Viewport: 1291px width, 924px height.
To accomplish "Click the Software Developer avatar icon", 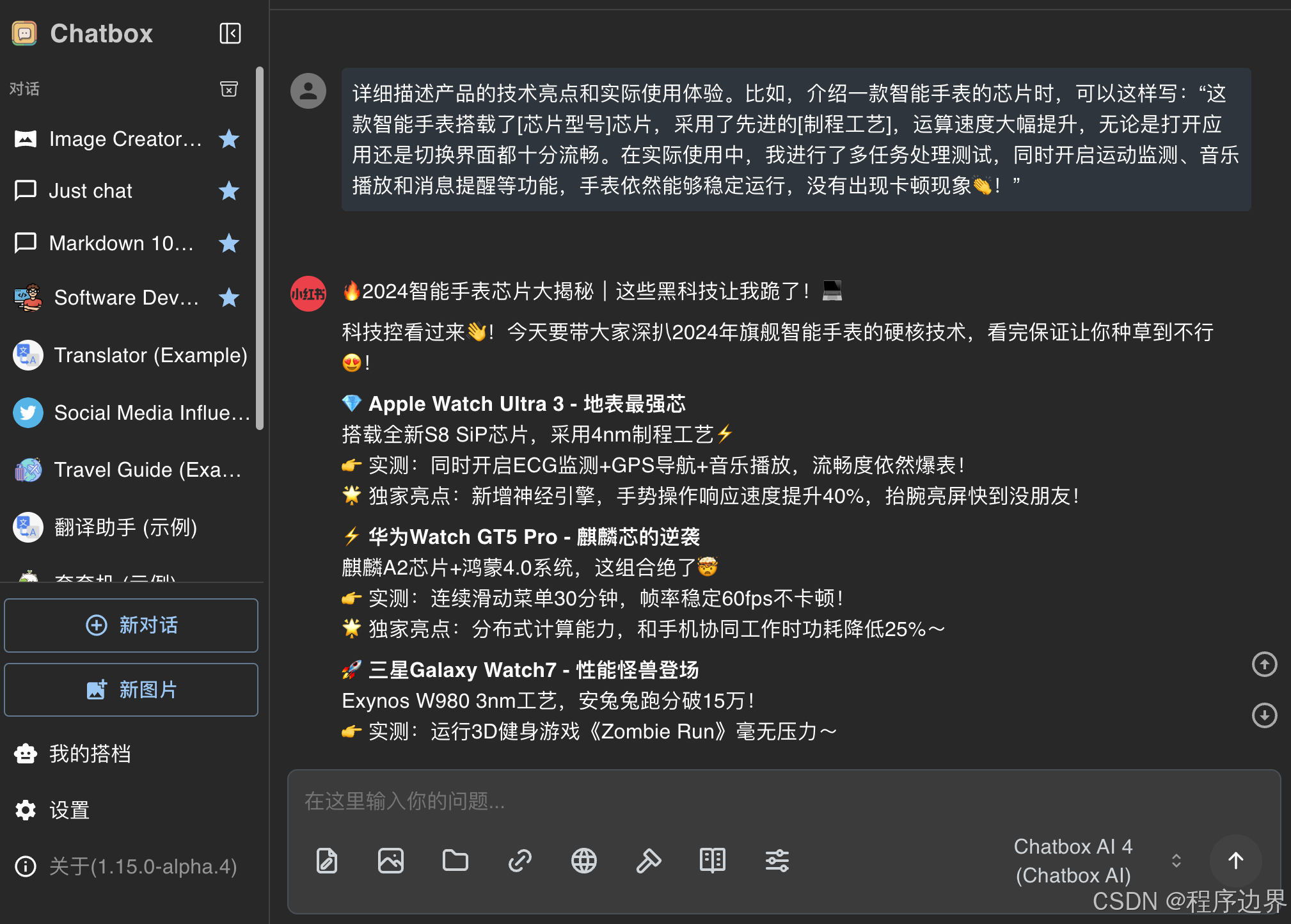I will 28,298.
